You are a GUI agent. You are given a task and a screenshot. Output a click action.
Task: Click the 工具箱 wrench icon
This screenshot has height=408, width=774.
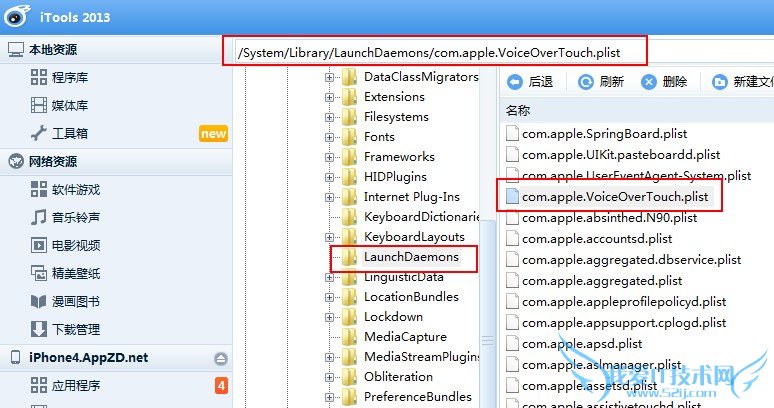tap(39, 133)
